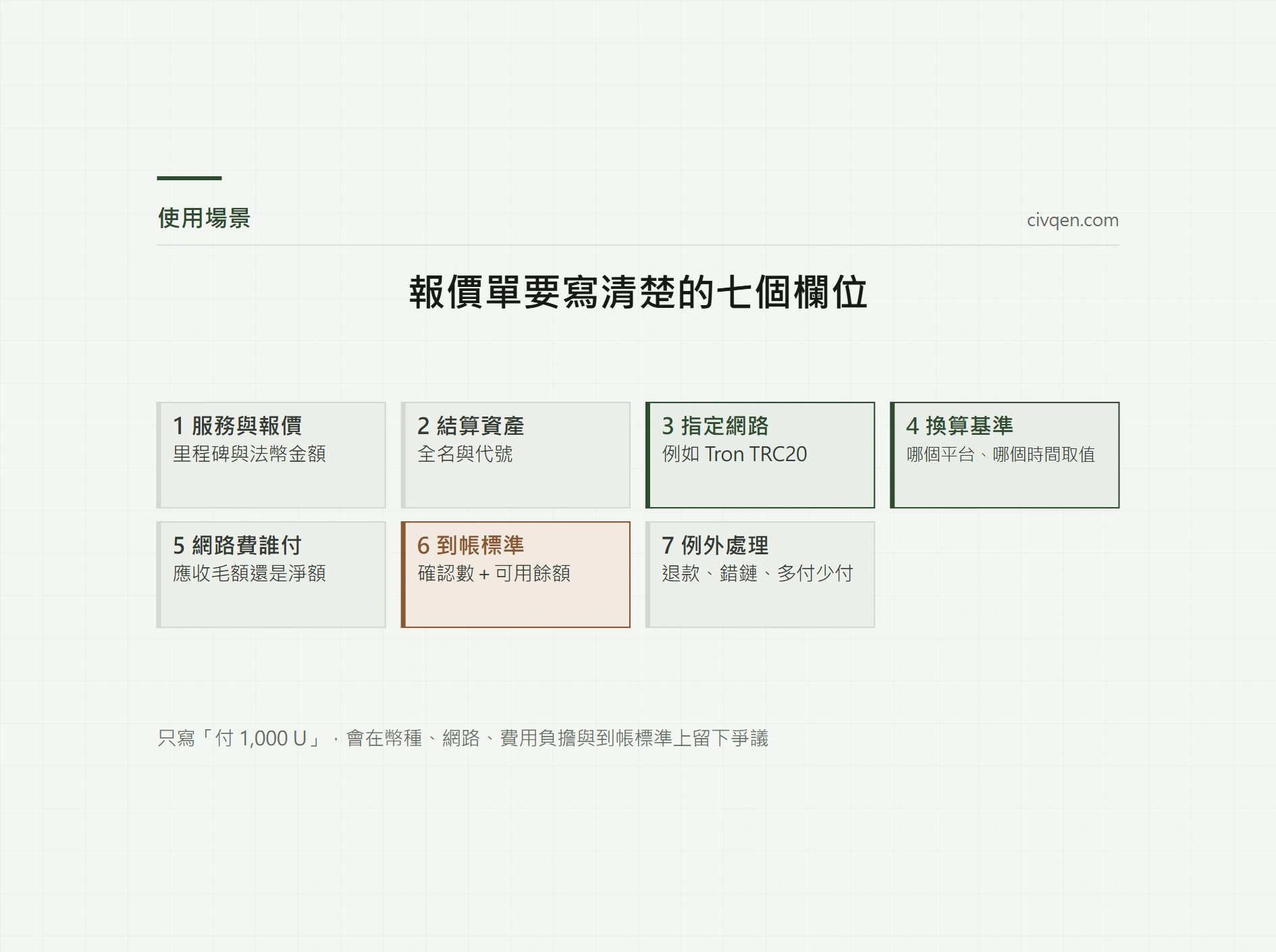Select card heading 1 服務與報價
Image resolution: width=1276 pixels, height=952 pixels.
click(238, 425)
